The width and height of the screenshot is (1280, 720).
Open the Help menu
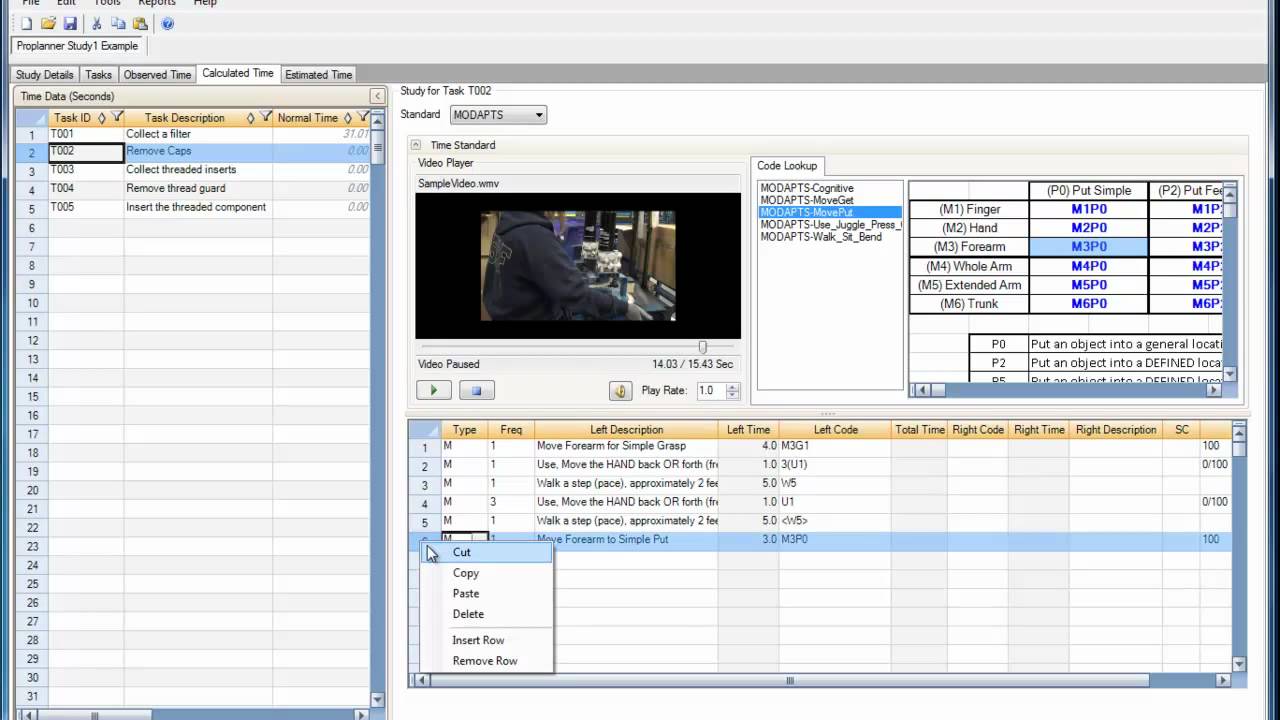point(205,3)
